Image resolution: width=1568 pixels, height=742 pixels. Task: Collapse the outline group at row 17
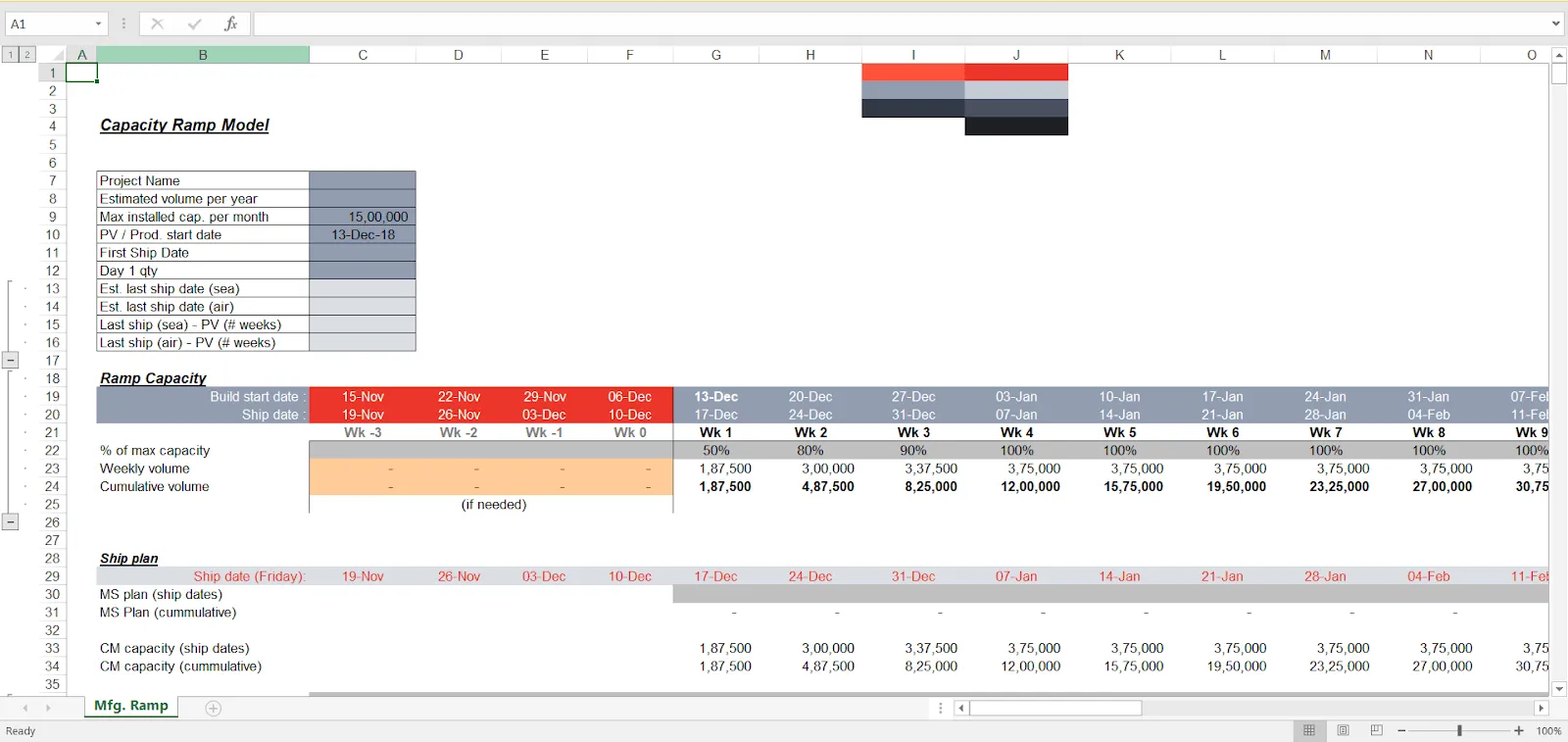pos(10,360)
